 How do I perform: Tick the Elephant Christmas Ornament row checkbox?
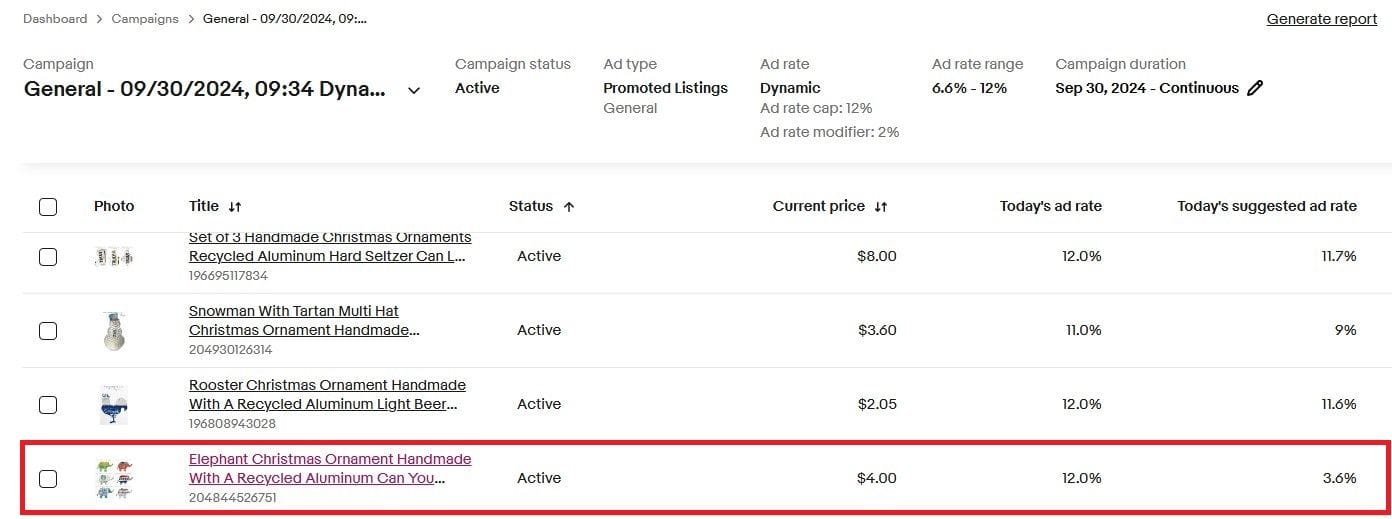pos(48,479)
